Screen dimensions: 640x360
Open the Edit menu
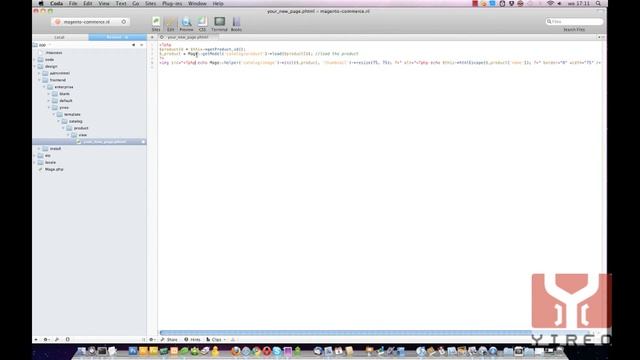pos(88,3)
